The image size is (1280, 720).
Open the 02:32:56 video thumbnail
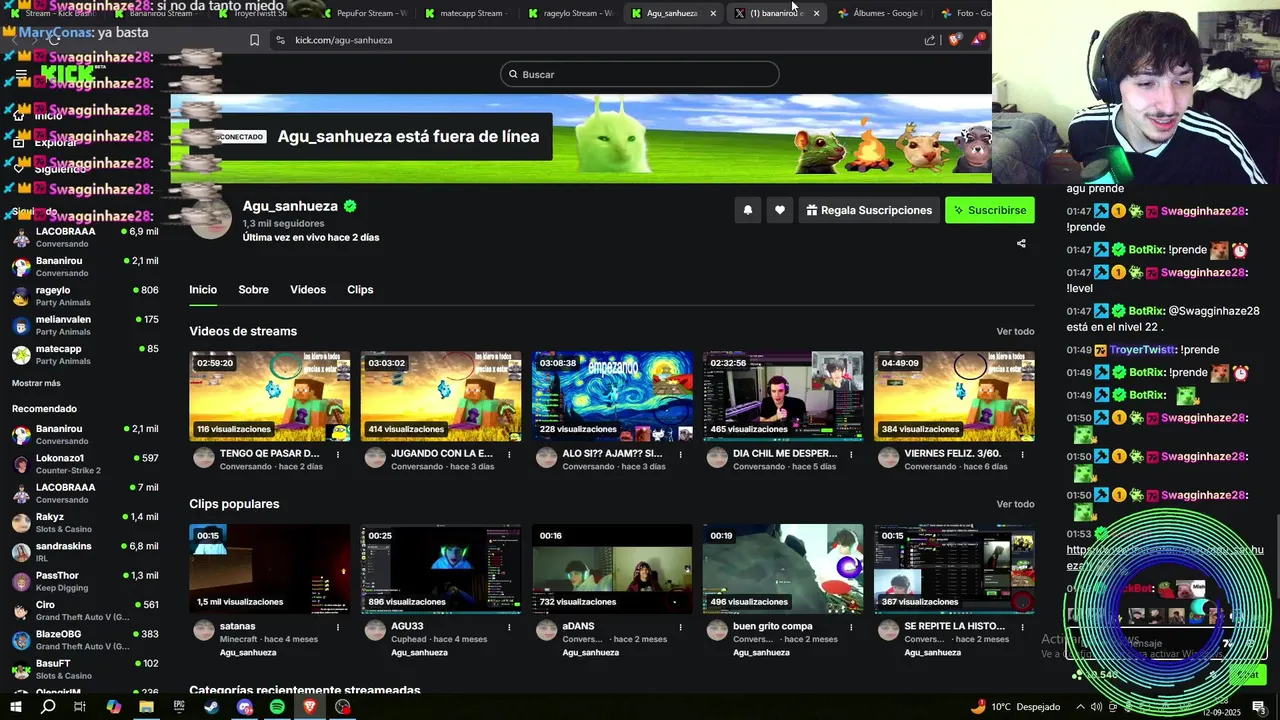pos(783,396)
